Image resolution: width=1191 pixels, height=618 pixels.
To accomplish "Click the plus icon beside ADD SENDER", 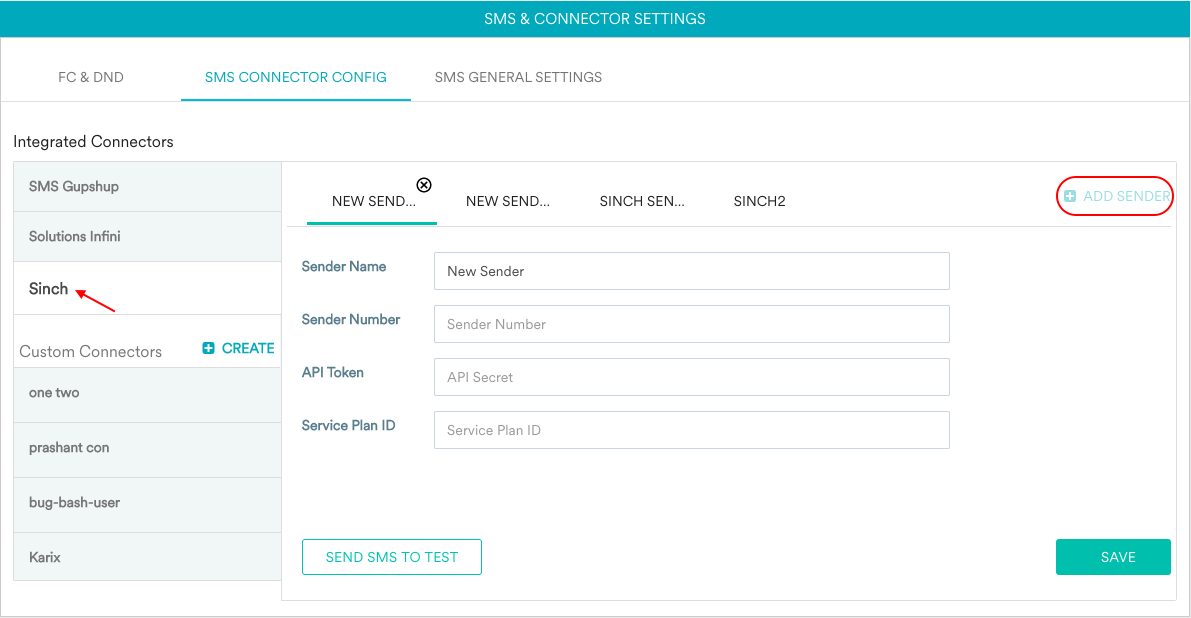I will tap(1069, 196).
